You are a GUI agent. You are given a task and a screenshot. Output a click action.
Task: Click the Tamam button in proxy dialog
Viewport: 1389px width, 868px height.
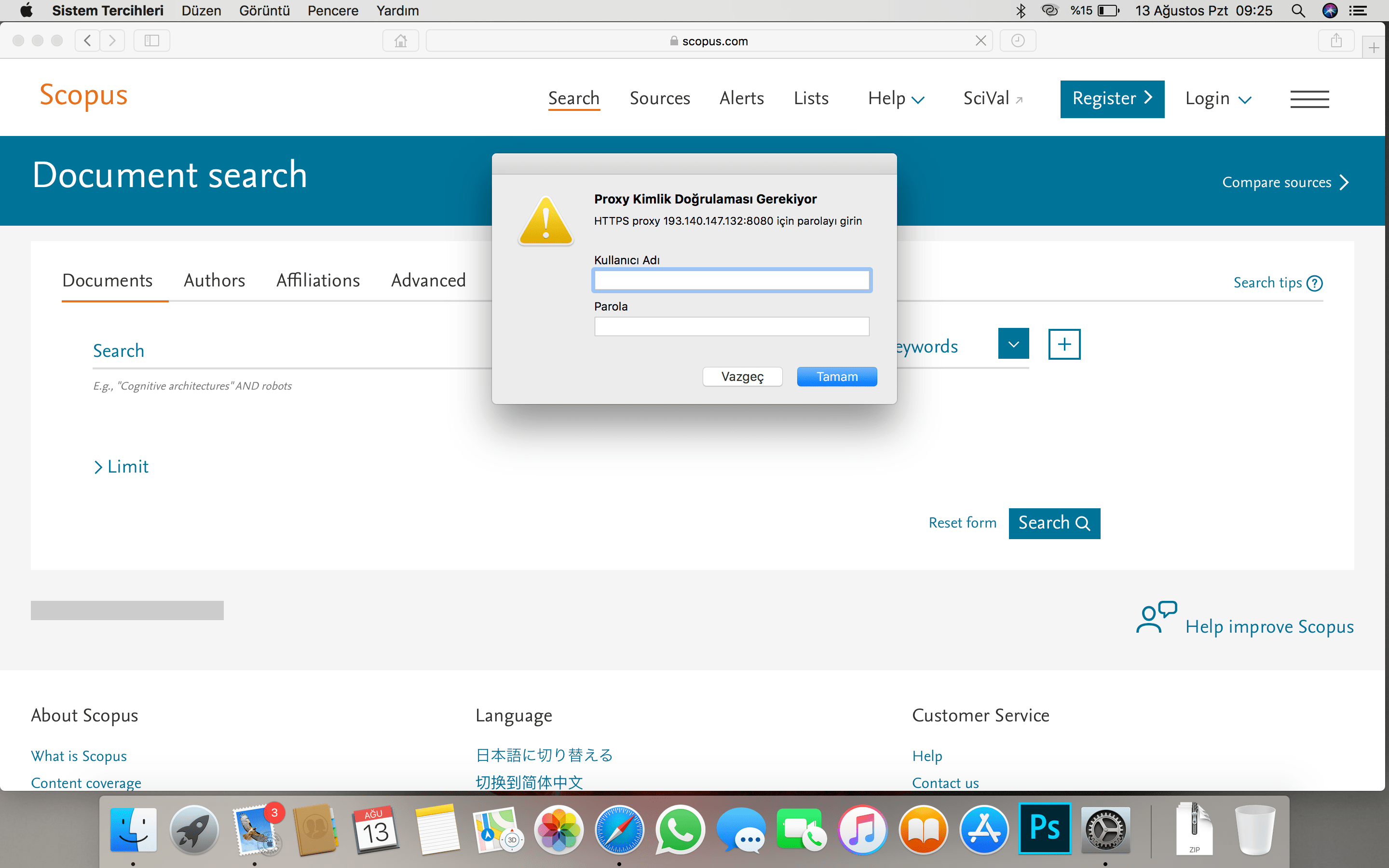836,377
